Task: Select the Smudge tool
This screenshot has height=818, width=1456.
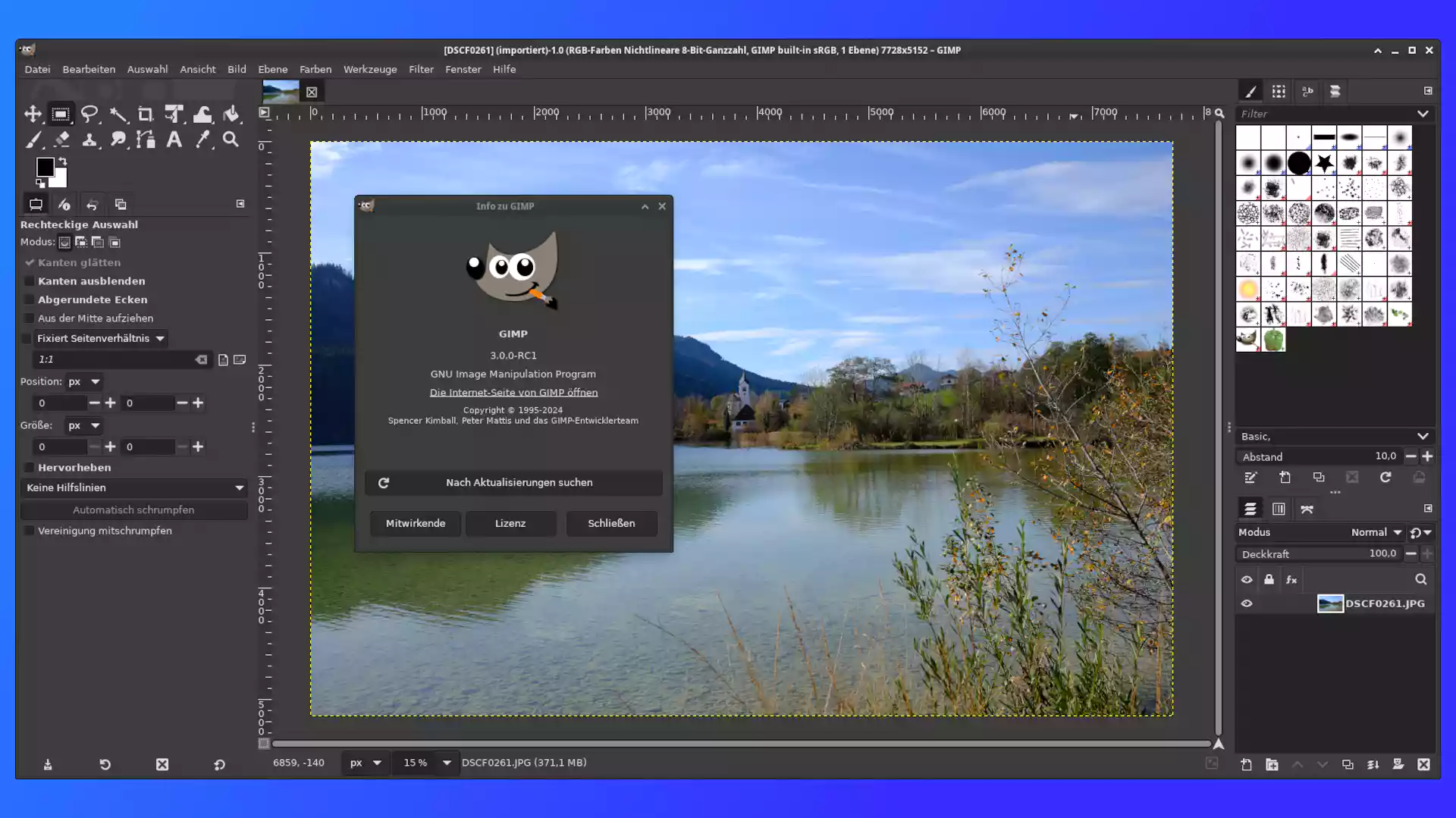Action: point(118,139)
